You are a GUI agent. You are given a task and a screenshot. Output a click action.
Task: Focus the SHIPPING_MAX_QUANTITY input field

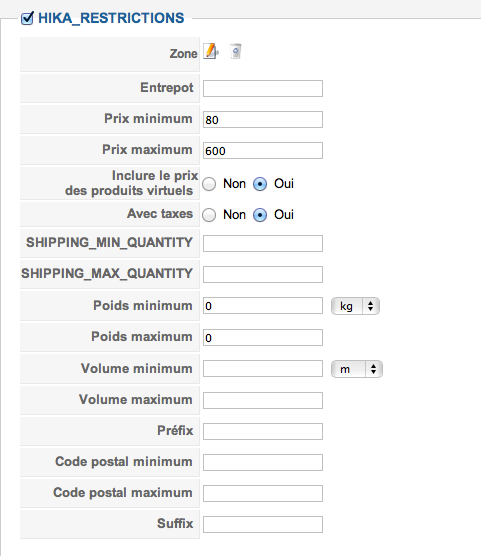coord(263,274)
